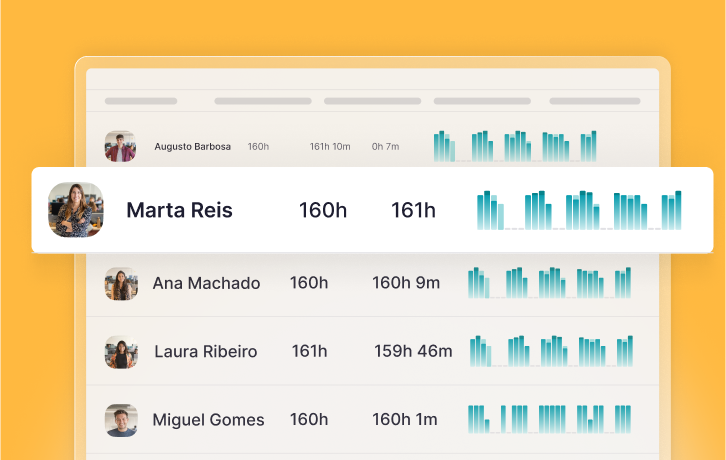This screenshot has height=460, width=726.
Task: Click Augusto Barbosa's 0h 7m balance
Action: click(385, 147)
